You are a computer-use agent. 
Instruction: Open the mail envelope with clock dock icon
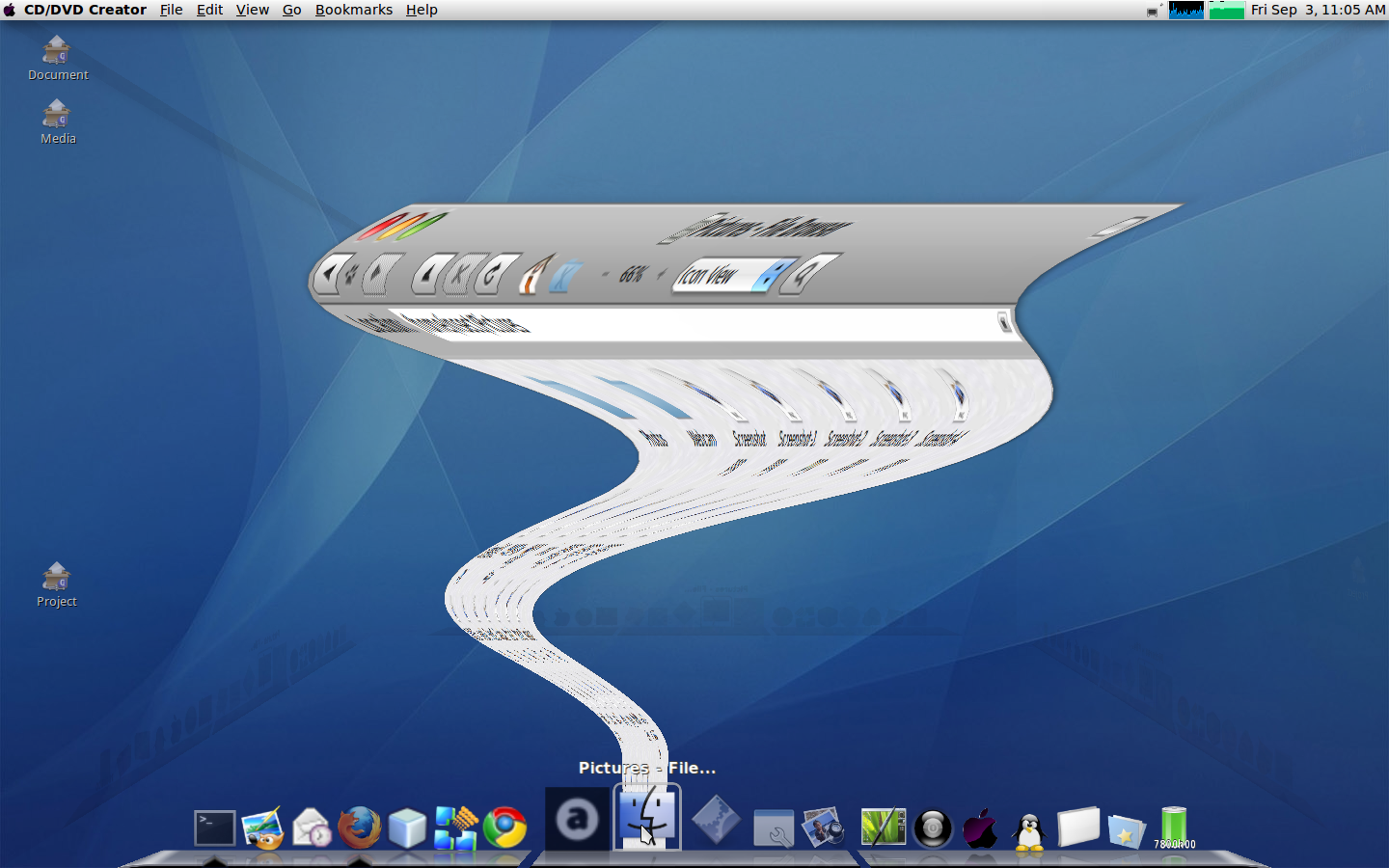pos(312,827)
